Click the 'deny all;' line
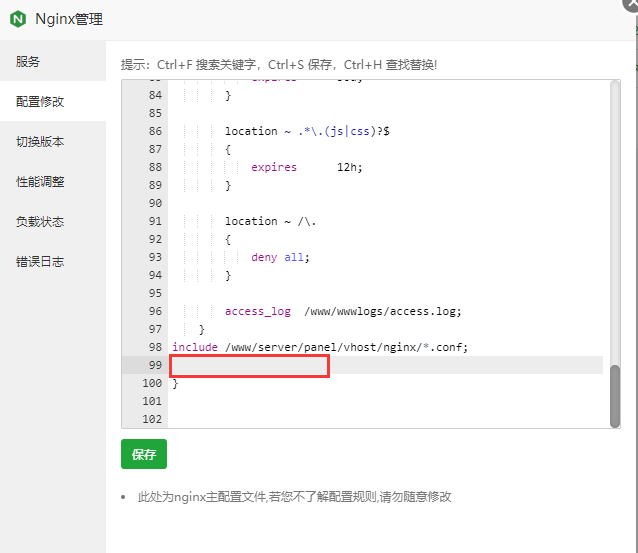Viewport: 638px width, 553px height. (280, 257)
